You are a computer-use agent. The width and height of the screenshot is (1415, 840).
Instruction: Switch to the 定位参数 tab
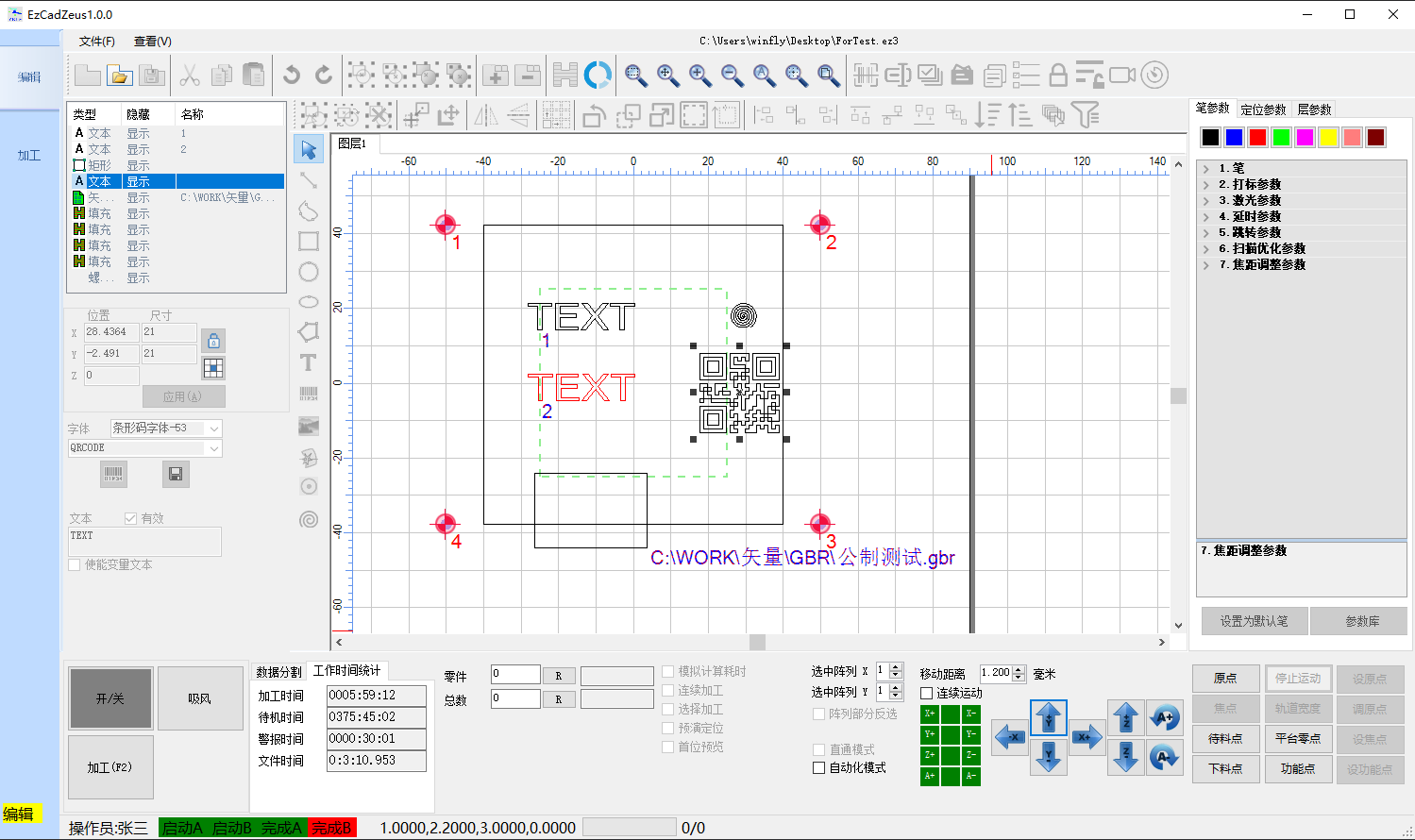click(x=1263, y=109)
